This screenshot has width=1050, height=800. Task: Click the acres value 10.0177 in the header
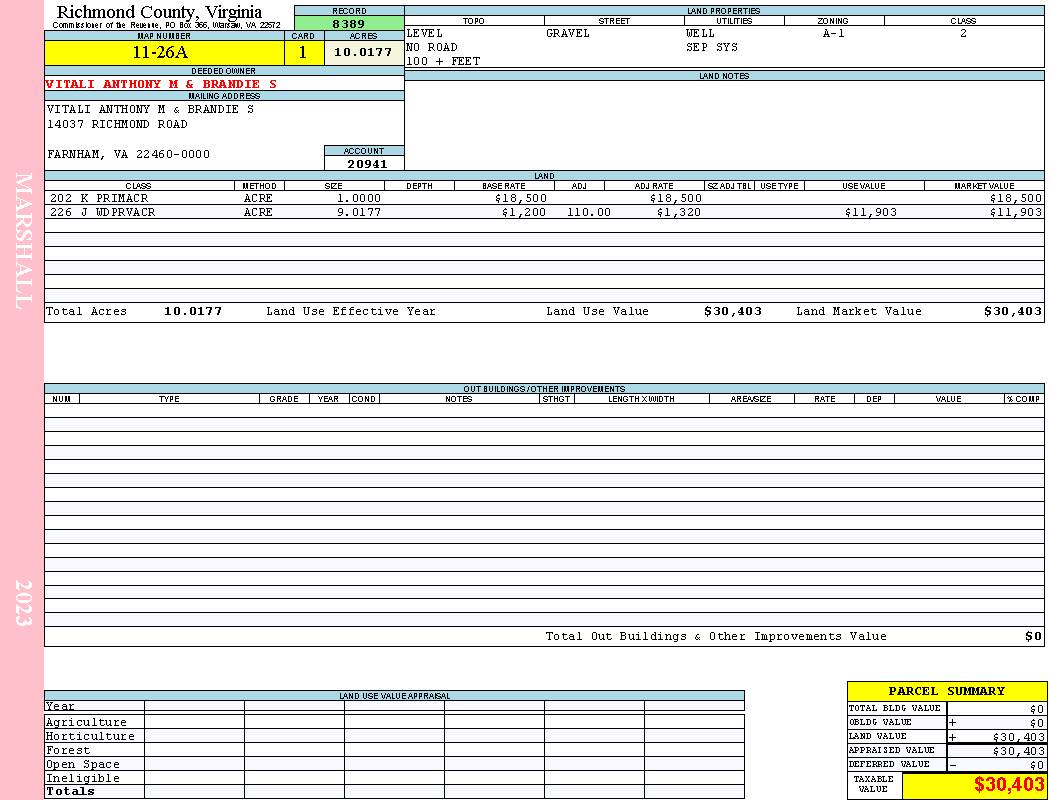tap(363, 52)
